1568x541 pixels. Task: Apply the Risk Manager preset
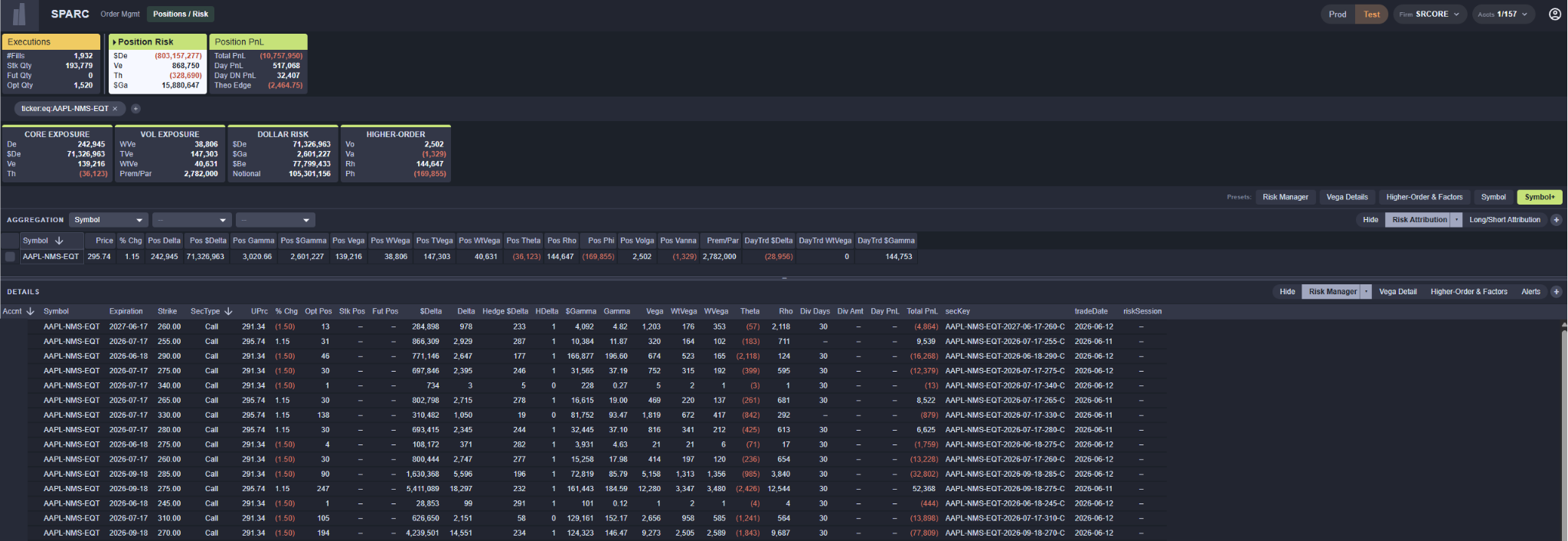tap(1285, 197)
